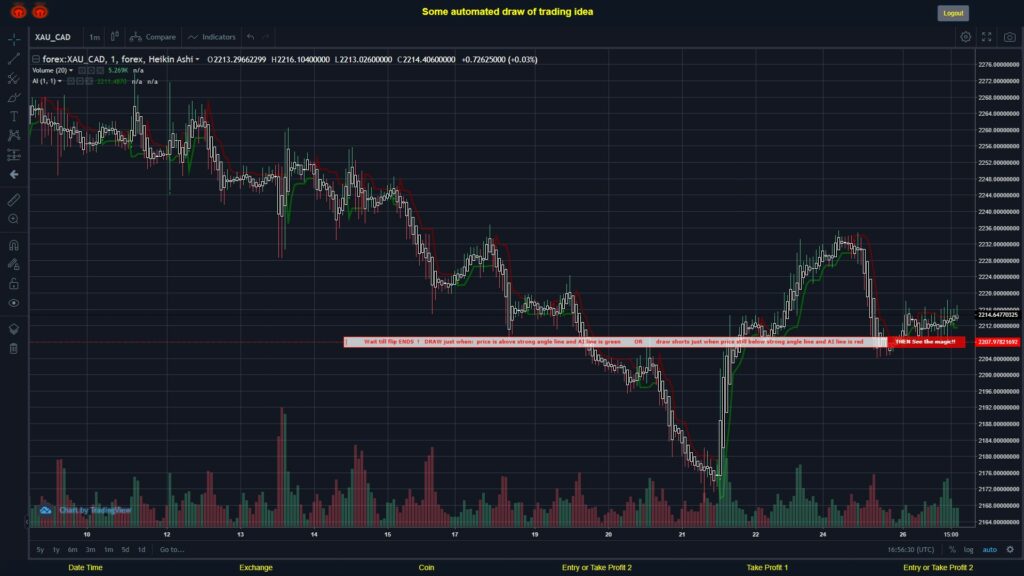Toggle percent scale mode
This screenshot has width=1024, height=576.
click(952, 550)
